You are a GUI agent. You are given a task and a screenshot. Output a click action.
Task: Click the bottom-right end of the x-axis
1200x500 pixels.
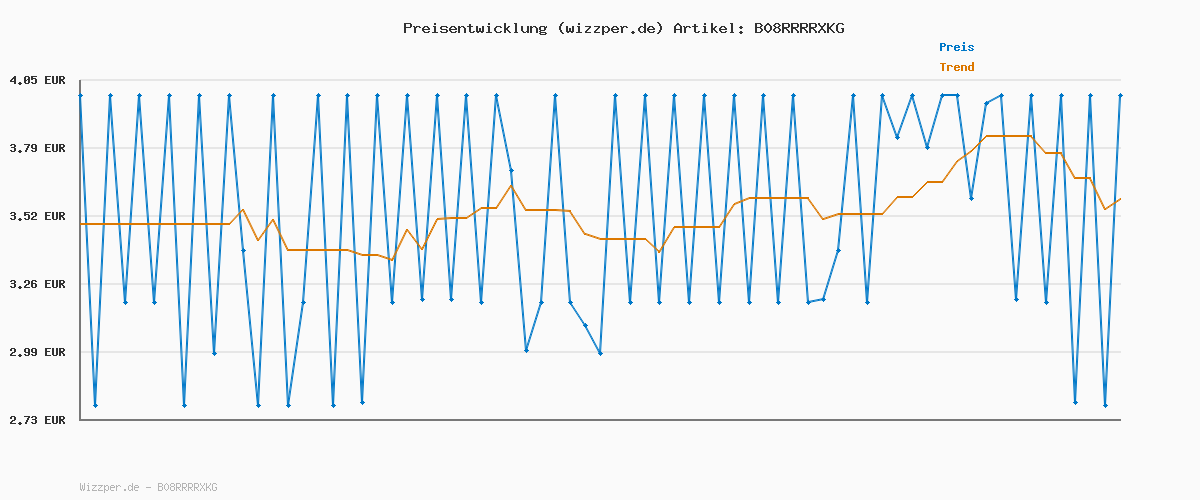point(1120,419)
